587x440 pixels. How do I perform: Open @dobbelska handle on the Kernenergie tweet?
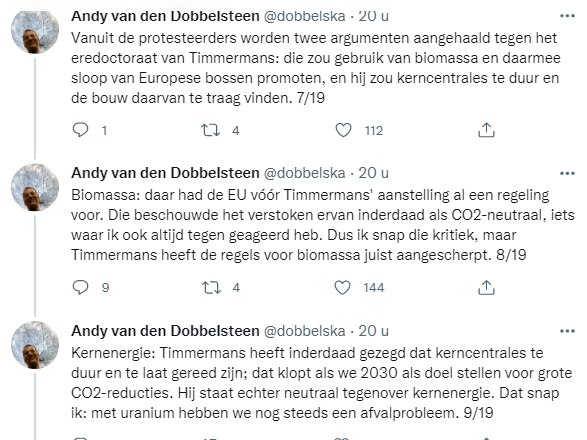304,331
